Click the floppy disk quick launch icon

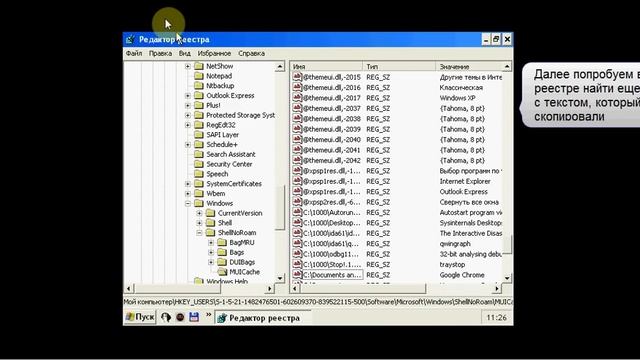click(194, 317)
